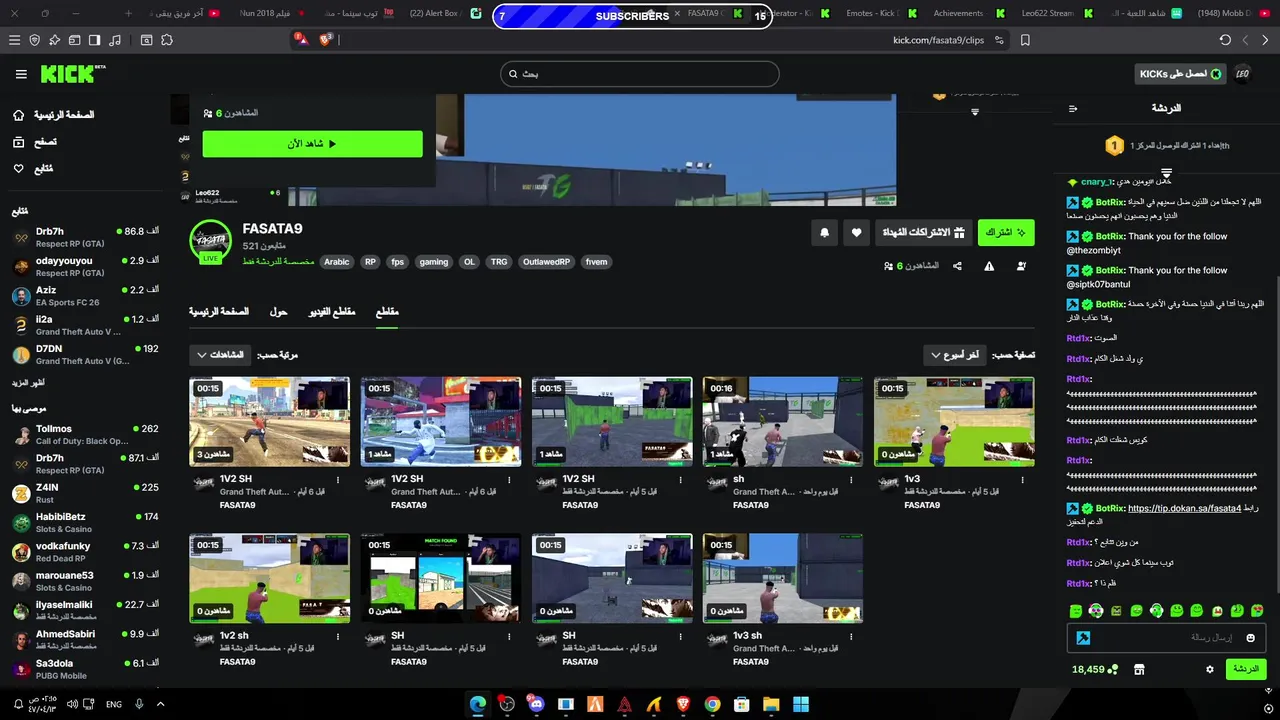Open the emoji picker in the message box
This screenshot has width=1280, height=720.
[x=1250, y=638]
